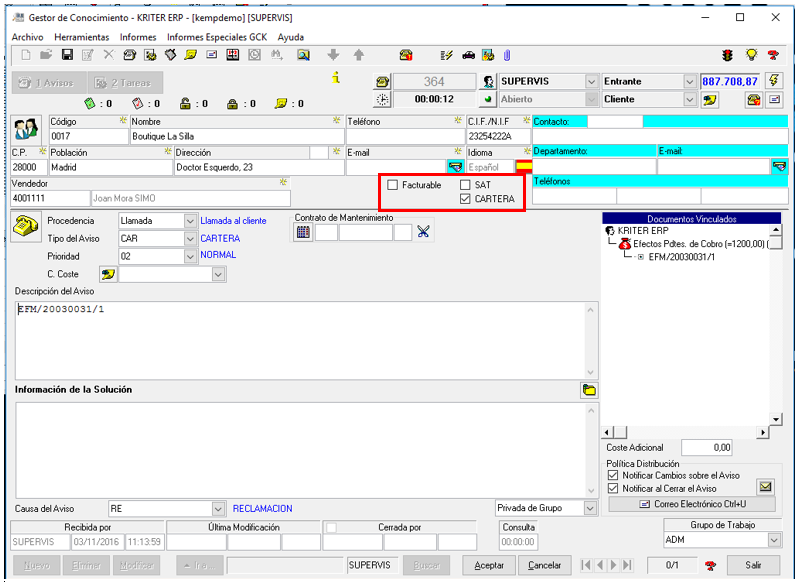Open the Cliente type dropdown
This screenshot has height=582, width=800.
pyautogui.click(x=689, y=99)
